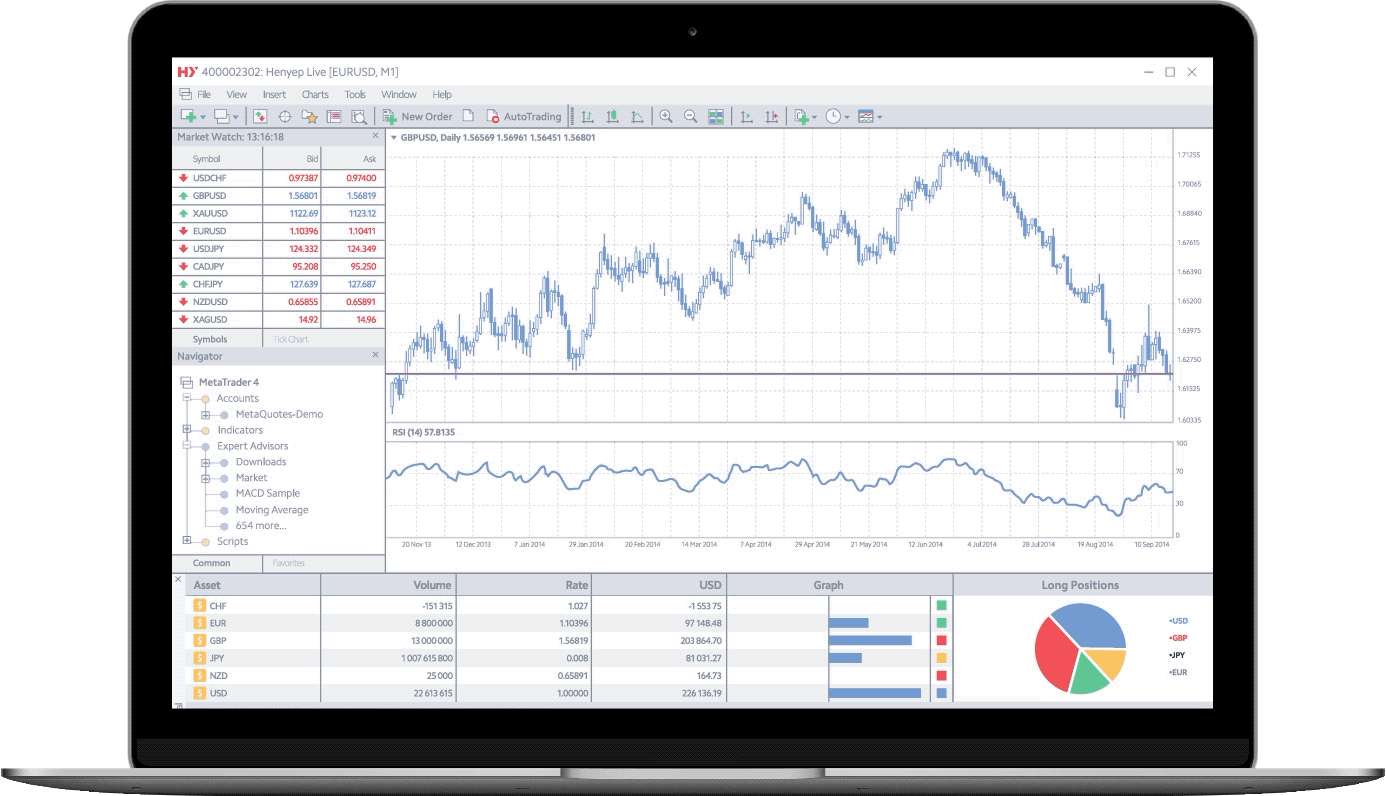Viewport: 1386px width, 796px height.
Task: Open the chart Periods dropdown
Action: (x=834, y=115)
